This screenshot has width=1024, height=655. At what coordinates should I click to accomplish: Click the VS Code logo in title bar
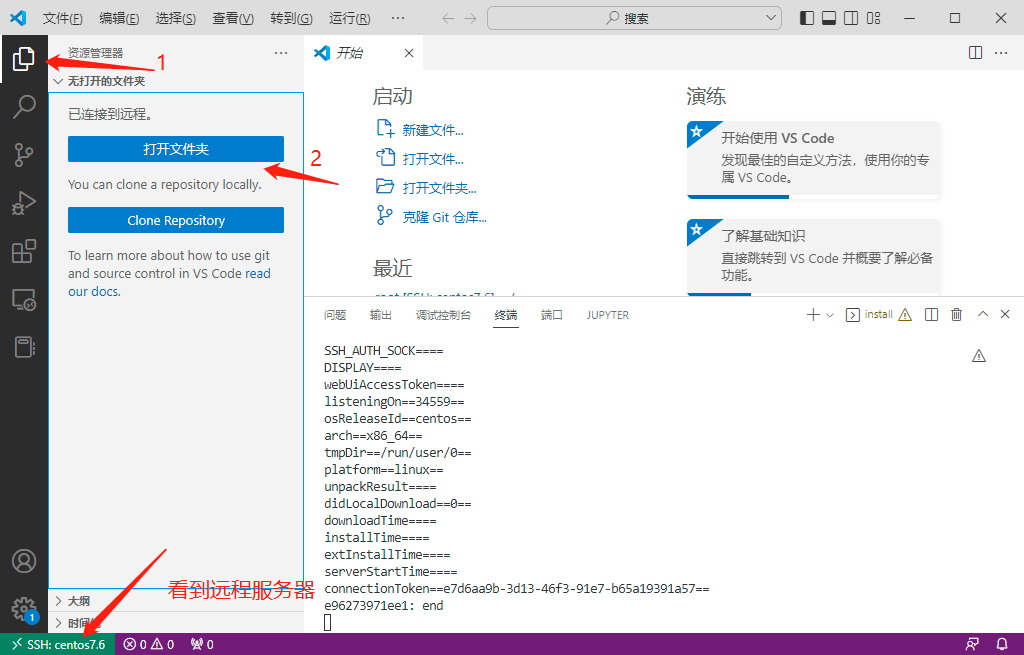tap(18, 18)
